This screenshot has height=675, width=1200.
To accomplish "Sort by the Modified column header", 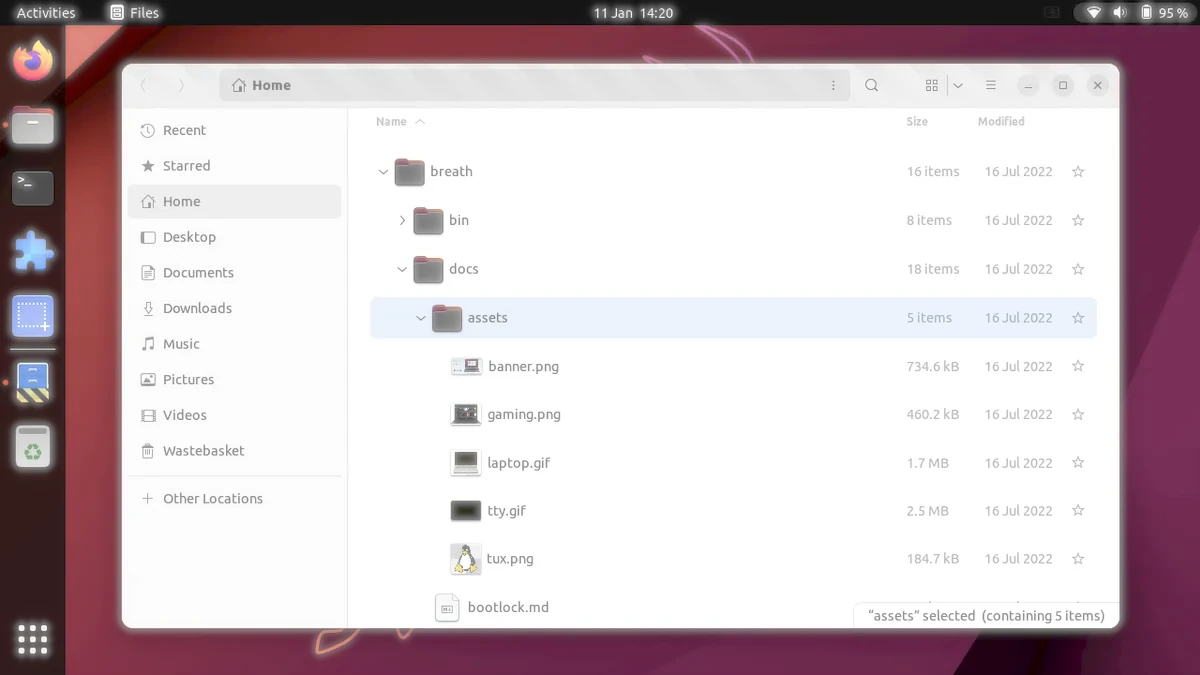I will (1001, 122).
